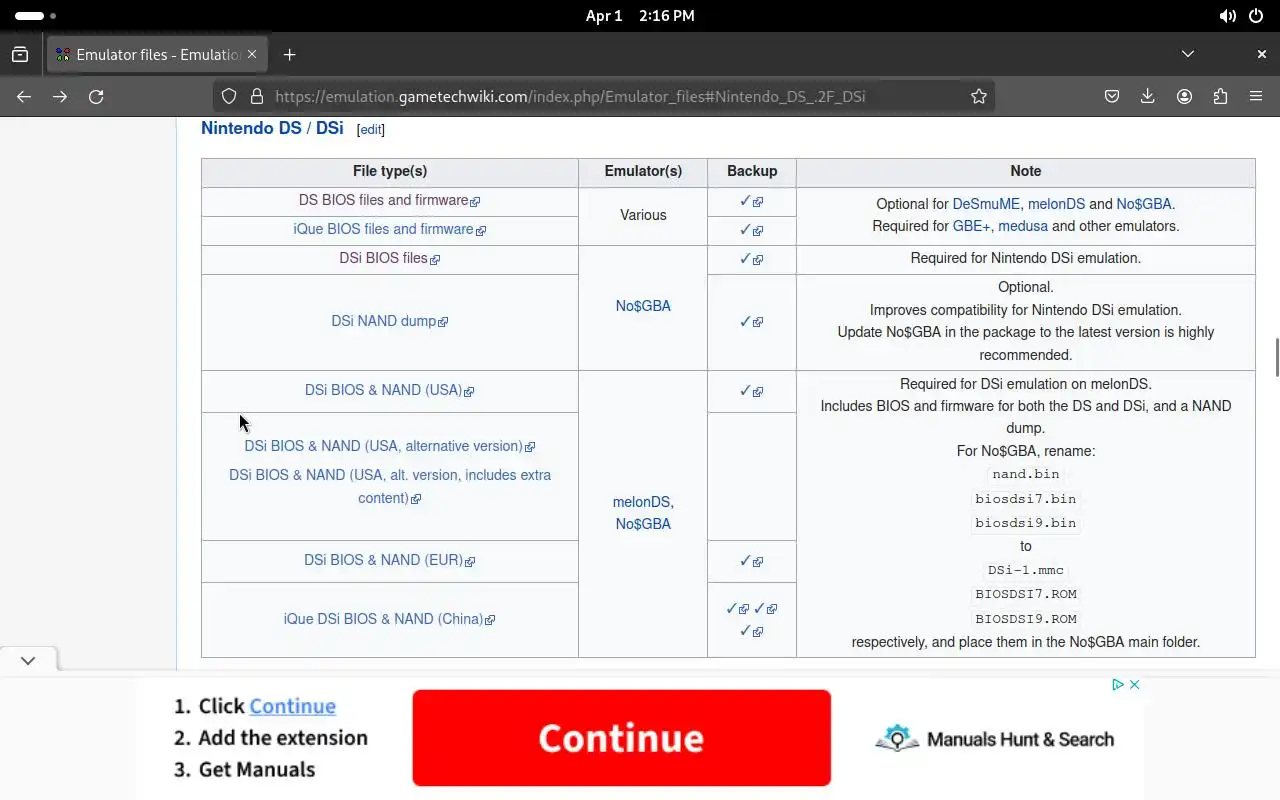Screen dimensions: 1280x800
Task: Click the Various cell in Emulator(s) column
Action: pyautogui.click(x=643, y=215)
